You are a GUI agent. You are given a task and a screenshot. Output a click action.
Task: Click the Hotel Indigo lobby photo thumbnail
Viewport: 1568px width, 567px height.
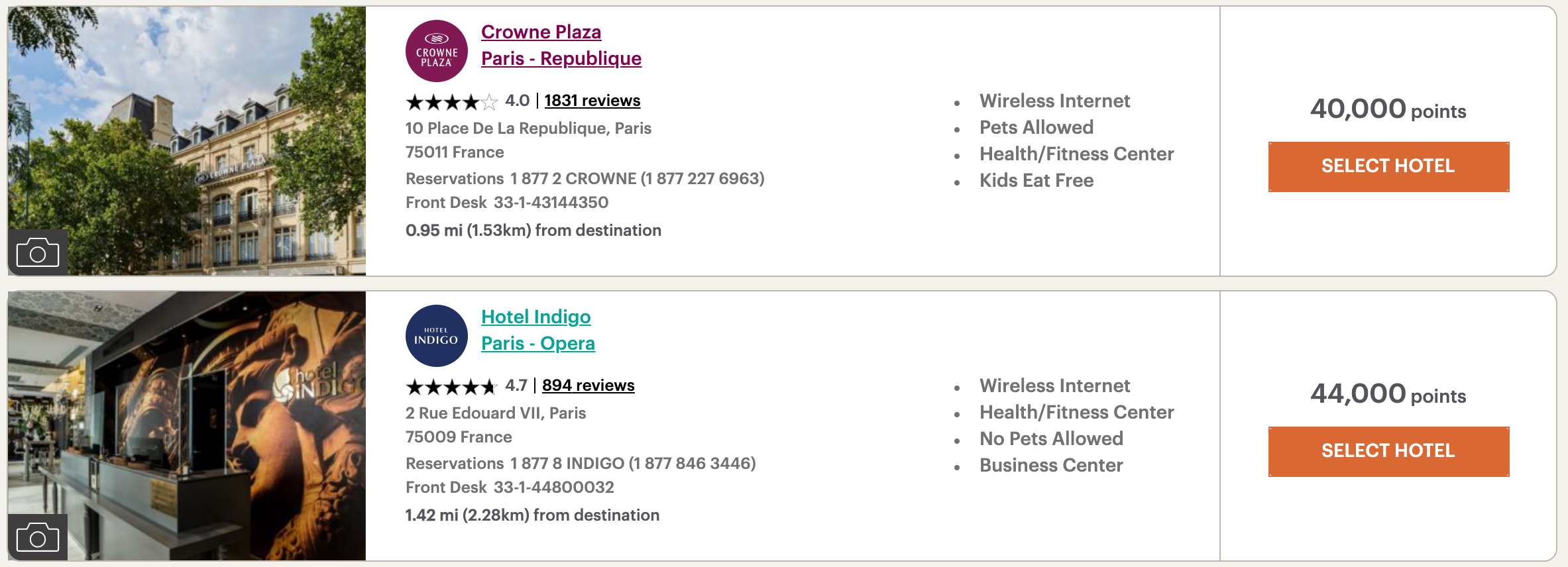click(186, 427)
